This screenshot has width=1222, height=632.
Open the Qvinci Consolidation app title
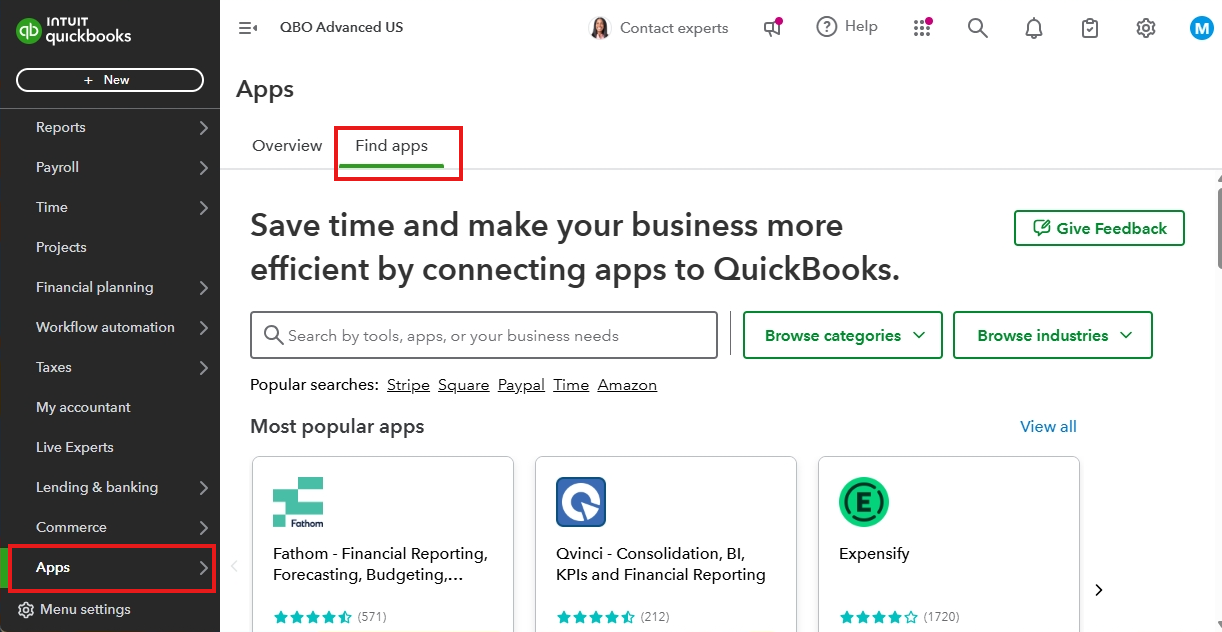tap(661, 564)
